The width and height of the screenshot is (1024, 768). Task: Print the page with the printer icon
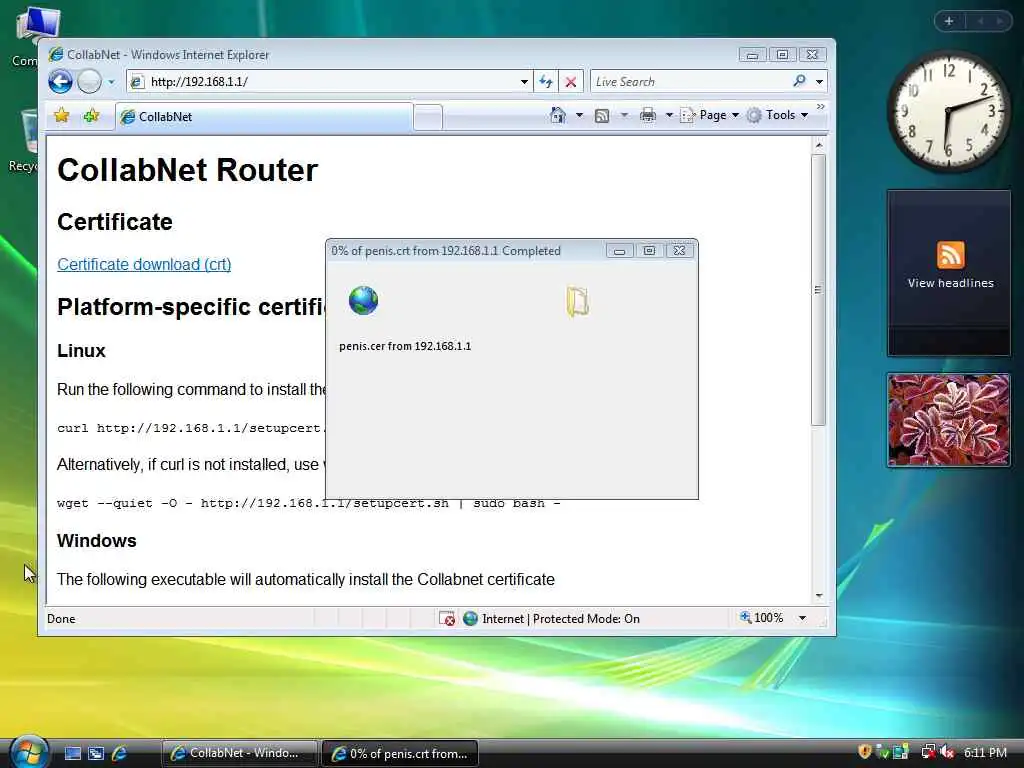click(648, 116)
